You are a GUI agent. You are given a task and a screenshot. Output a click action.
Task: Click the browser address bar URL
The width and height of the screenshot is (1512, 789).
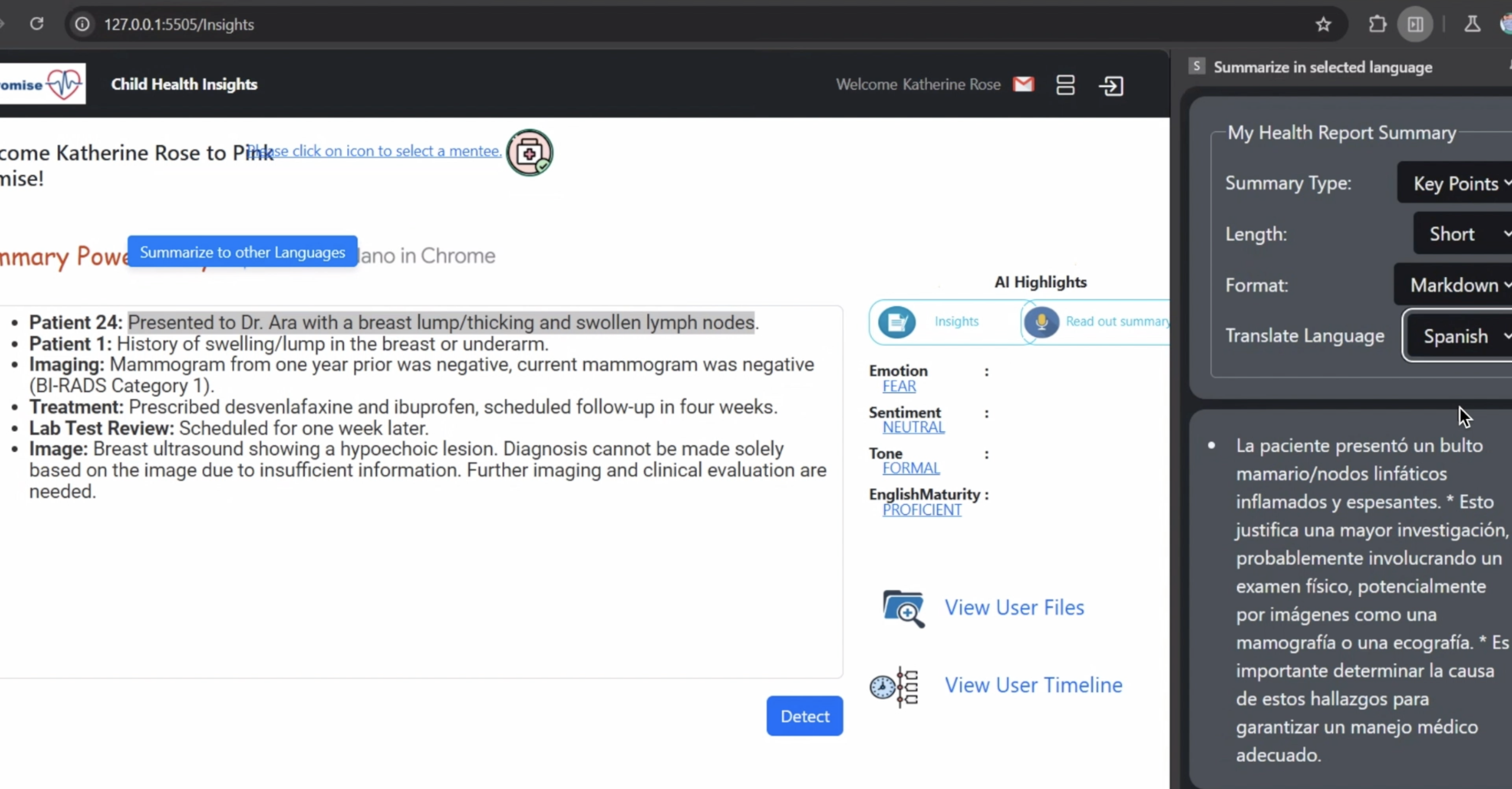pos(179,24)
